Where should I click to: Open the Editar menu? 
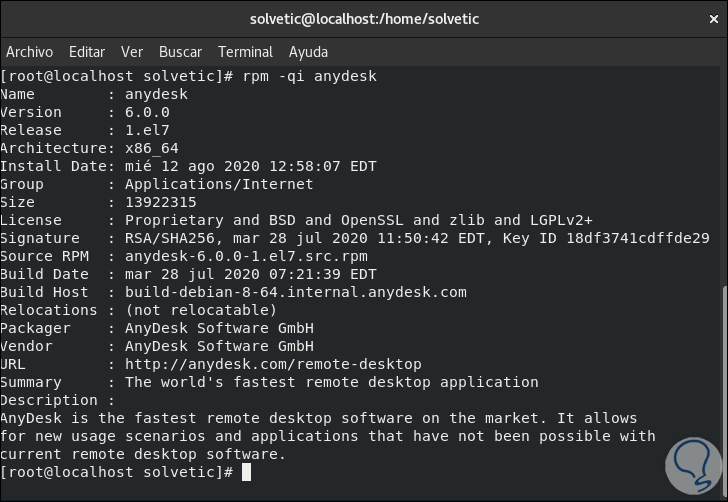(87, 51)
